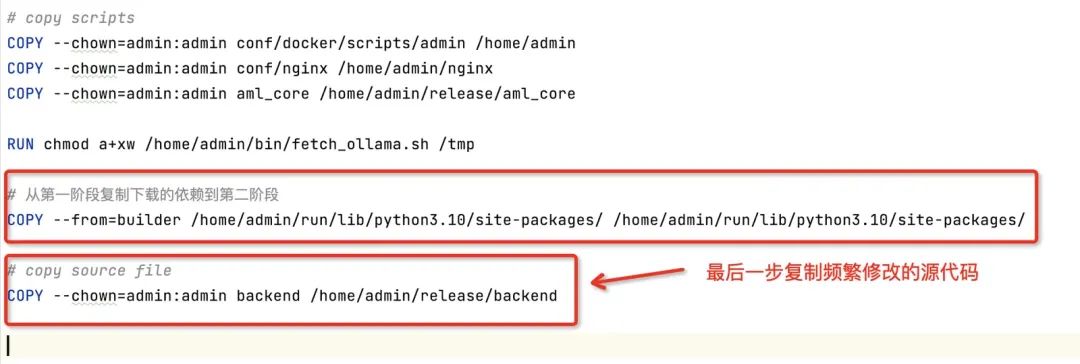Click the first COPY keyword
This screenshot has width=1080, height=364.
25,43
